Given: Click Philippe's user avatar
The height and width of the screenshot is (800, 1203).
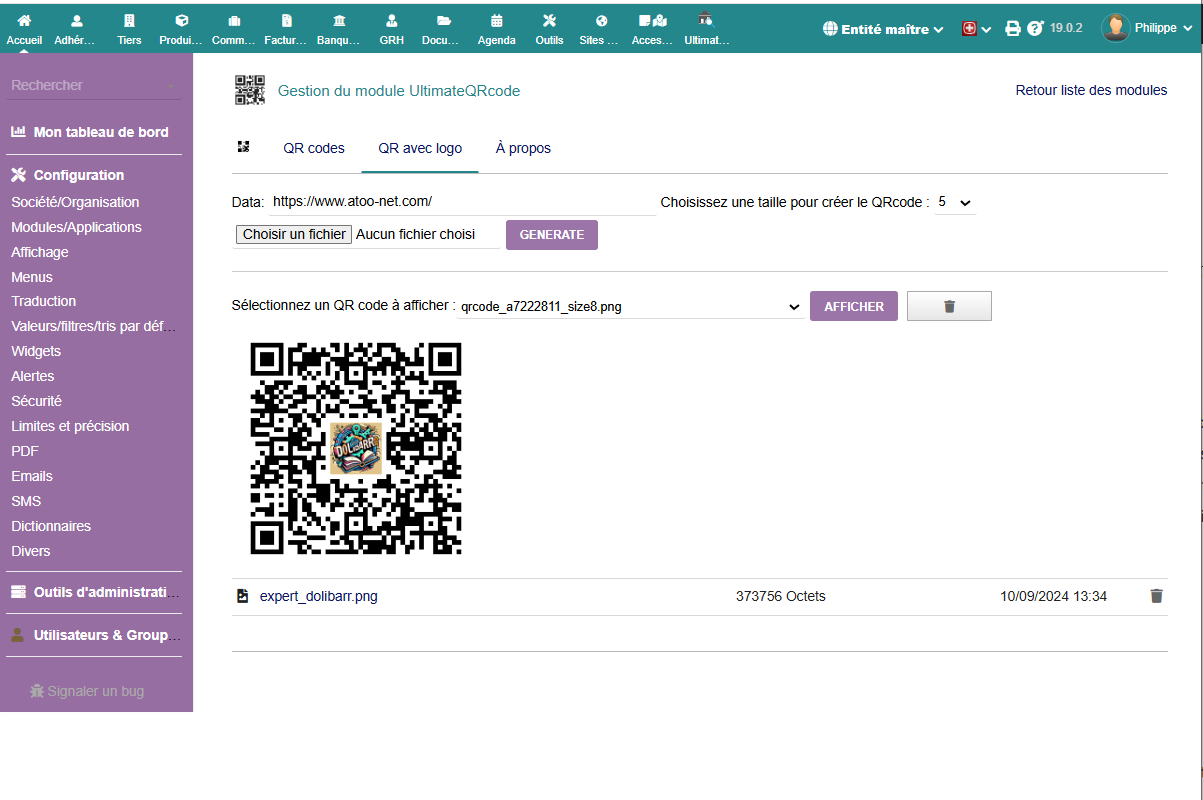Looking at the screenshot, I should [x=1115, y=28].
